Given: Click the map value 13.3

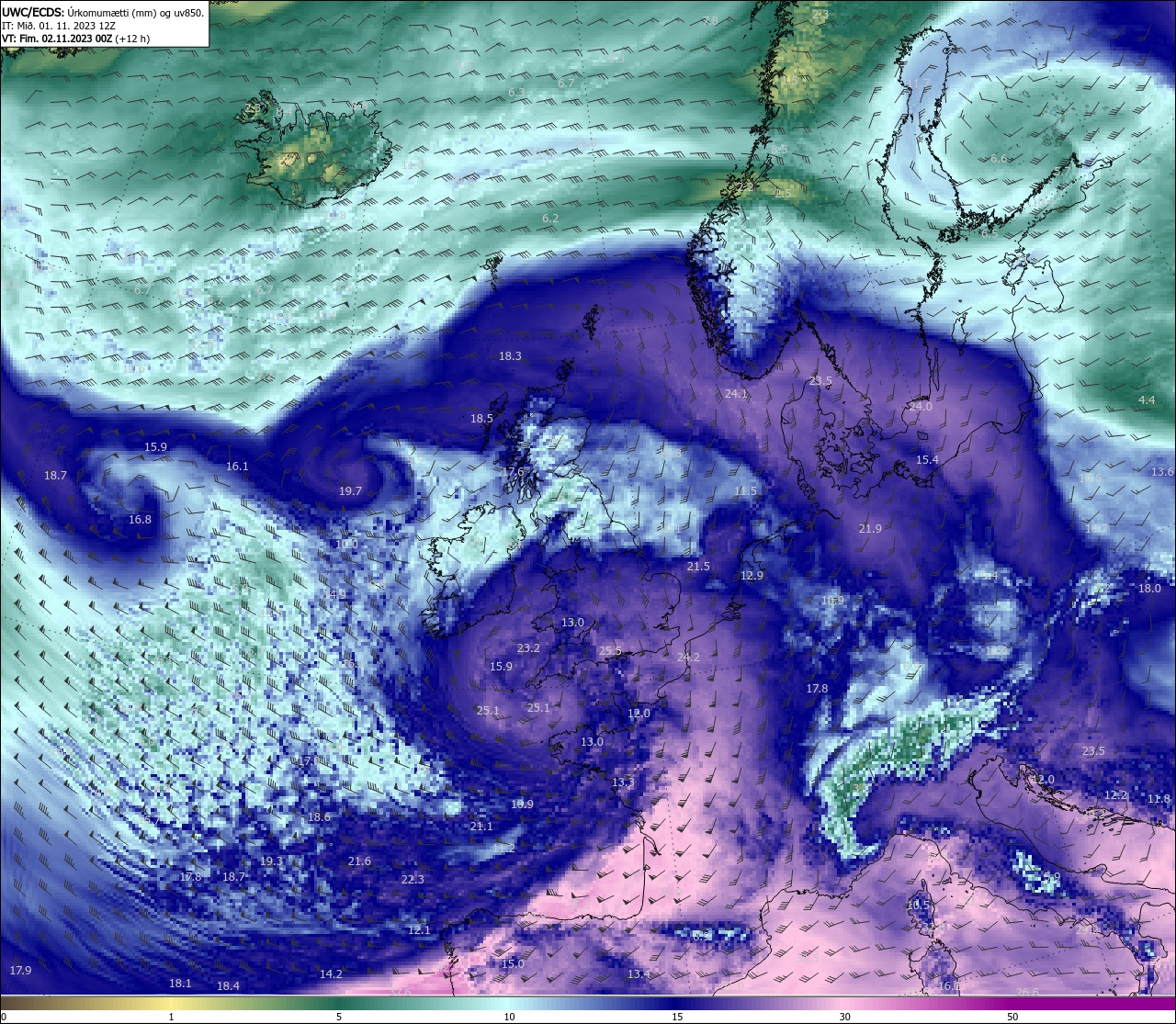Looking at the screenshot, I should tap(623, 782).
